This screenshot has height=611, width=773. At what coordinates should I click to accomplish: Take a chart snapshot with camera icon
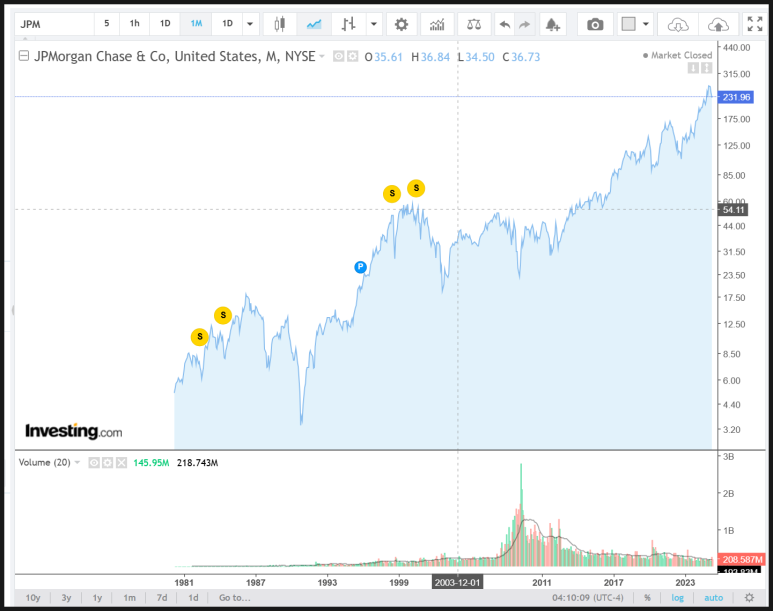pyautogui.click(x=595, y=24)
